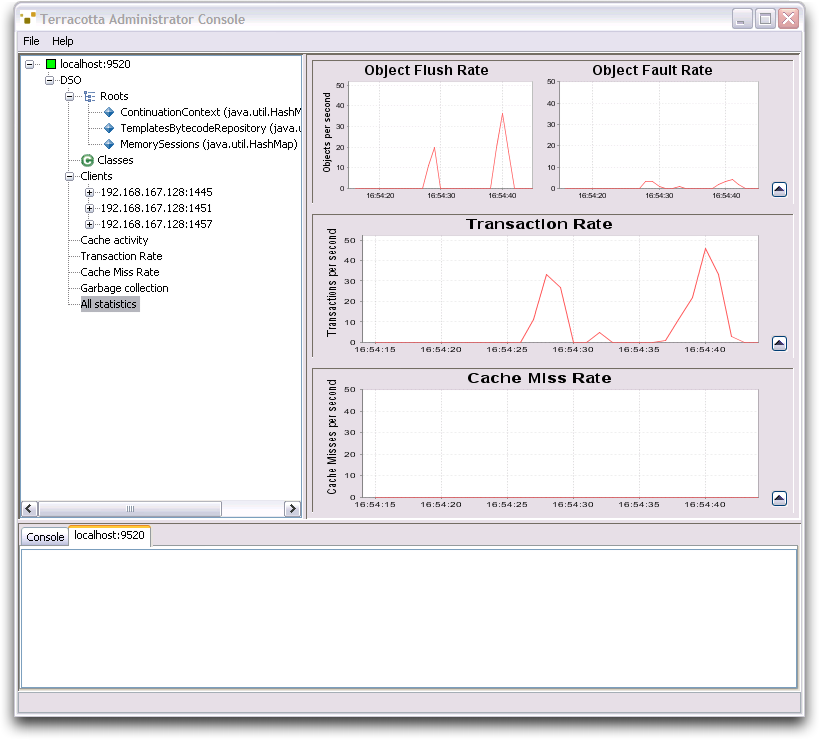
Task: Click the blue diamond icon beside ContinuationContext
Action: [x=109, y=112]
